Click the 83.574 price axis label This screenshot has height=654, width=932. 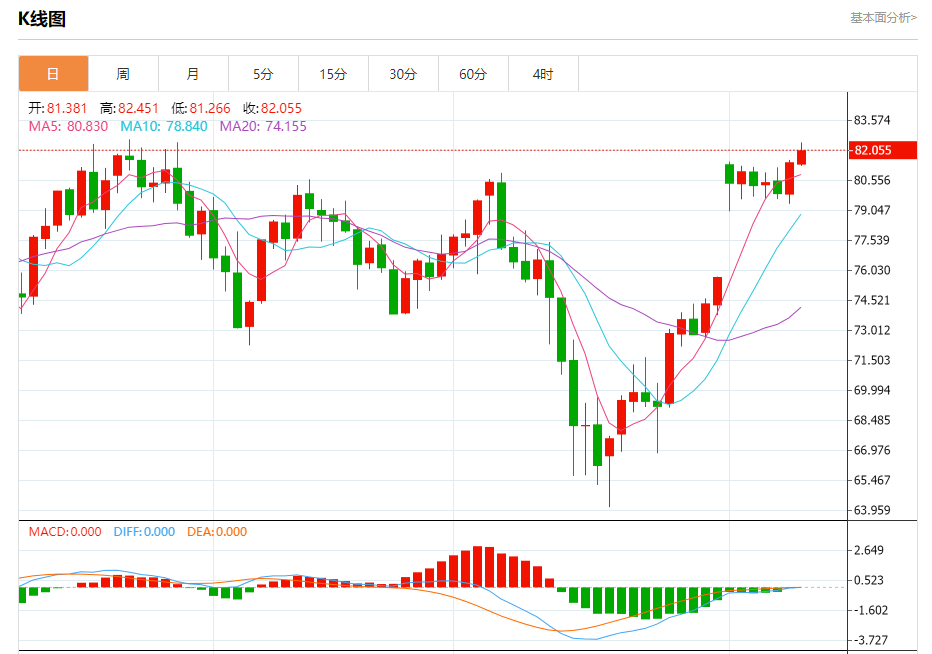click(872, 120)
